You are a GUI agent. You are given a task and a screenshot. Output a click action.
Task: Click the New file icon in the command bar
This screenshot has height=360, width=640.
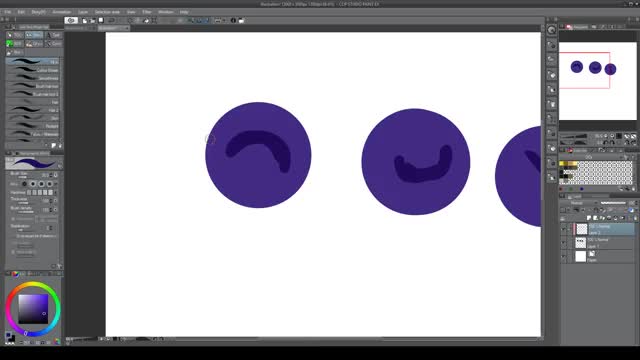click(84, 20)
